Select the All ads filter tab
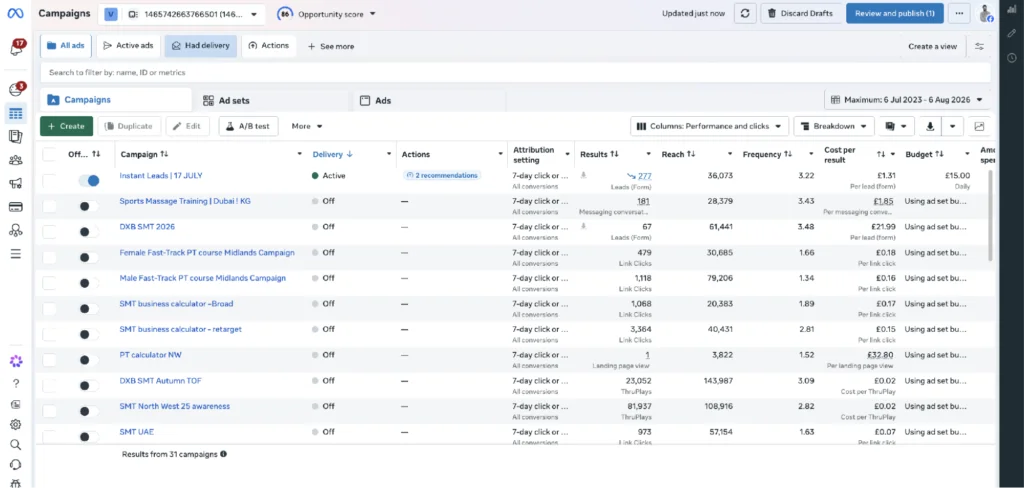Screen dimensions: 1024x488 pos(67,46)
